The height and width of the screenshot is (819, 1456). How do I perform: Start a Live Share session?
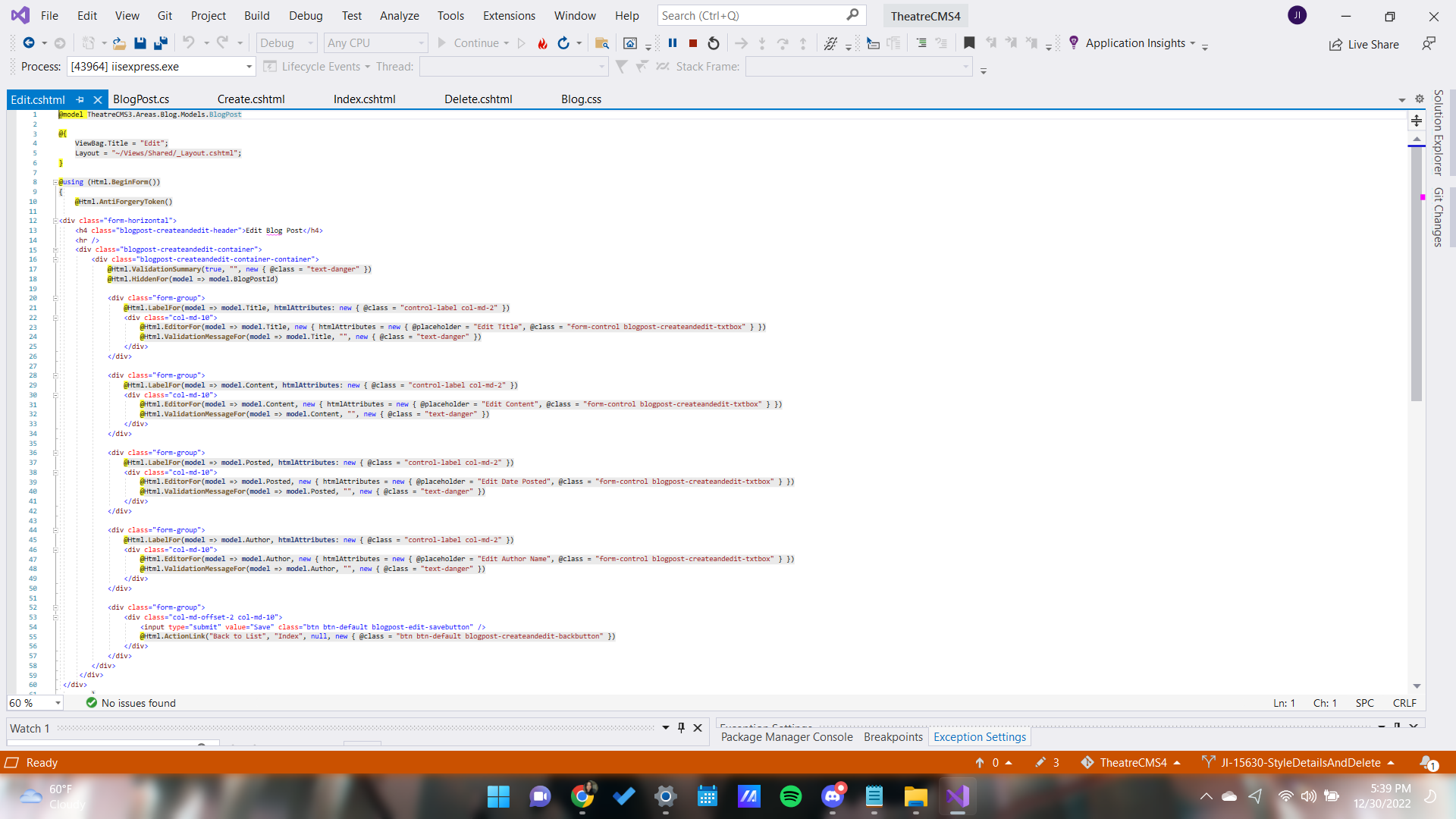pos(1363,44)
